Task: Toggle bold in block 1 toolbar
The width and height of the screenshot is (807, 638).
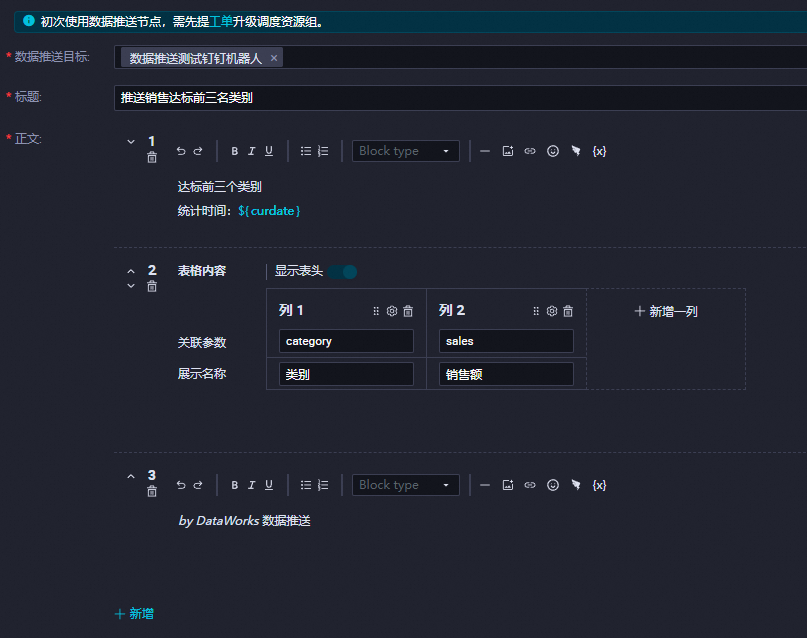Action: pos(234,151)
